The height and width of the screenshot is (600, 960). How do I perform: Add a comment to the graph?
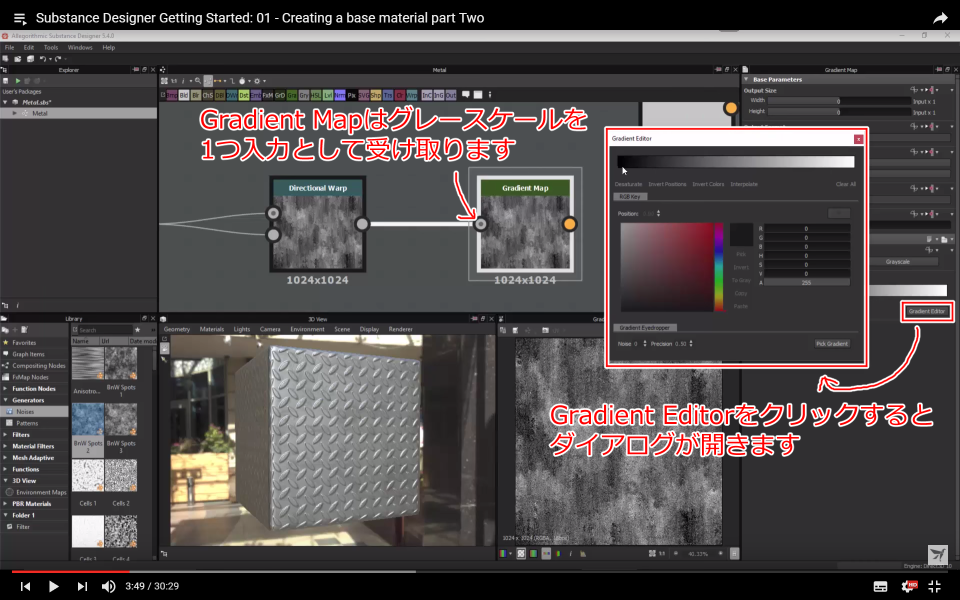[466, 95]
